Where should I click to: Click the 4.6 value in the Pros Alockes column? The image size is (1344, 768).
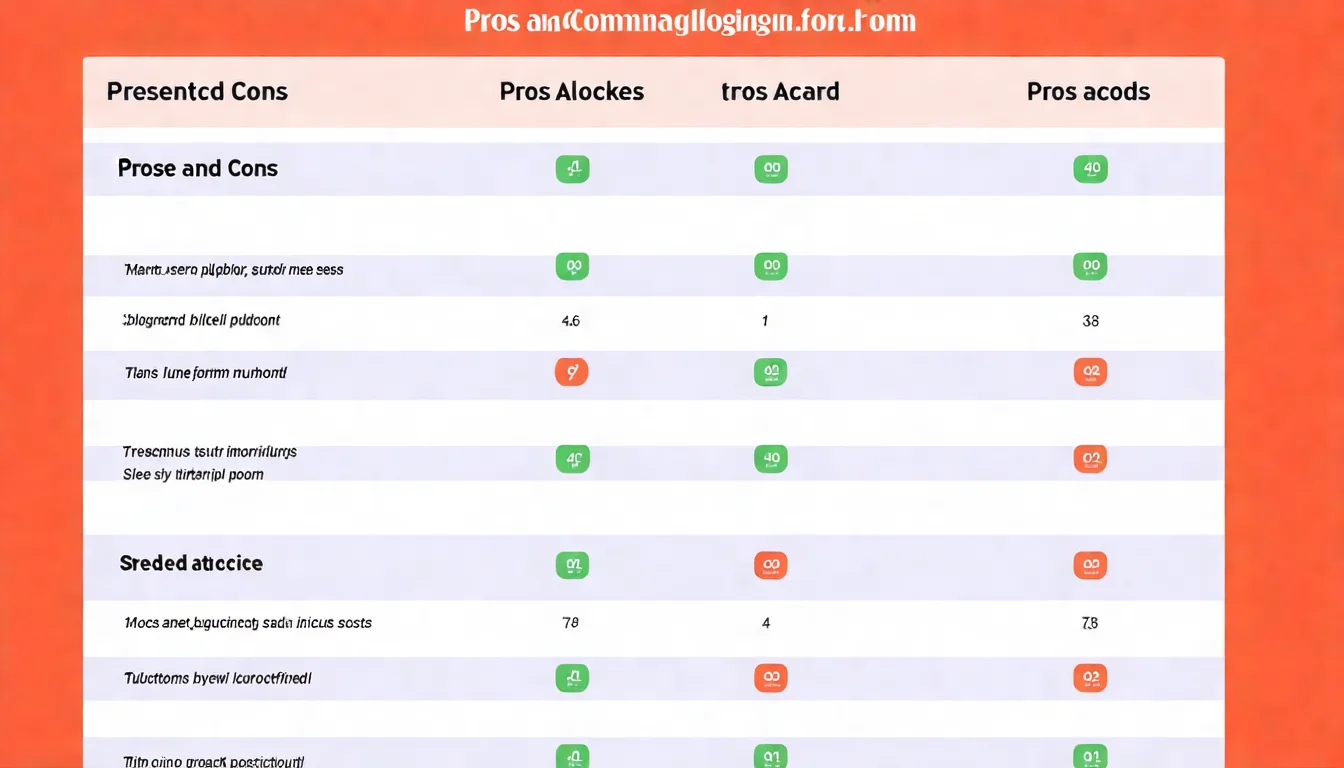click(571, 321)
